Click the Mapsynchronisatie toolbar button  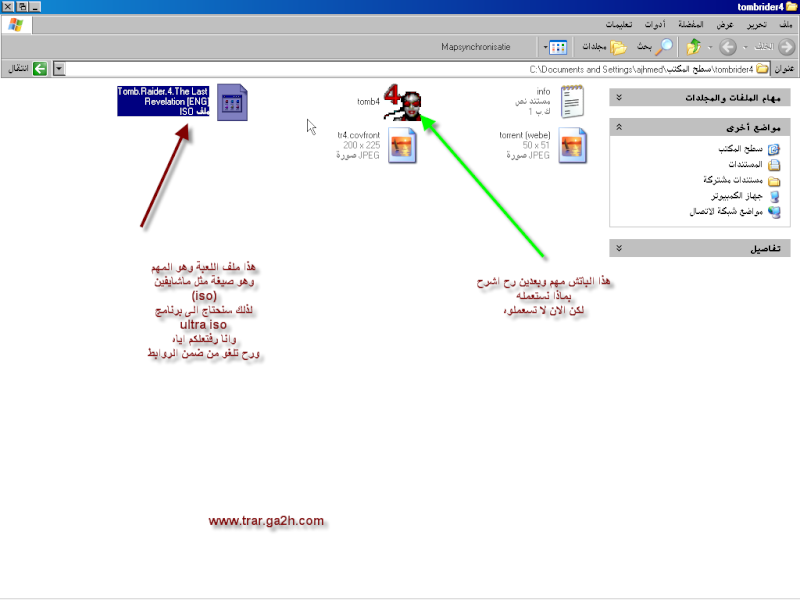476,47
